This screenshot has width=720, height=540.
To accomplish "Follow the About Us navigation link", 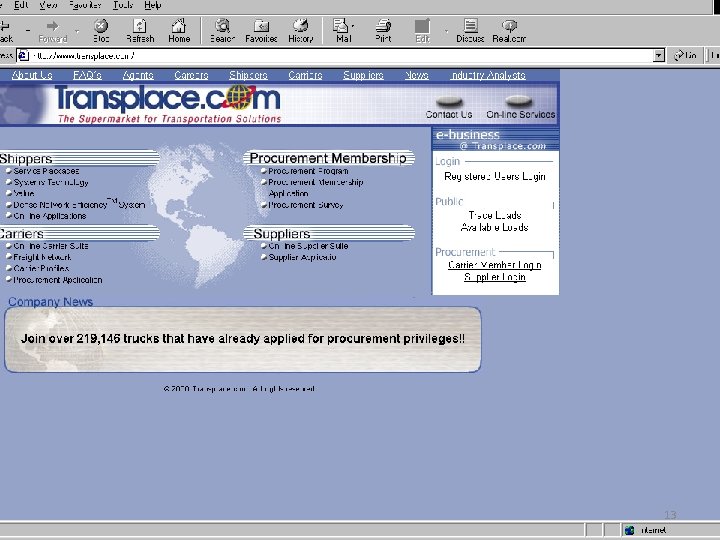I will [x=32, y=75].
